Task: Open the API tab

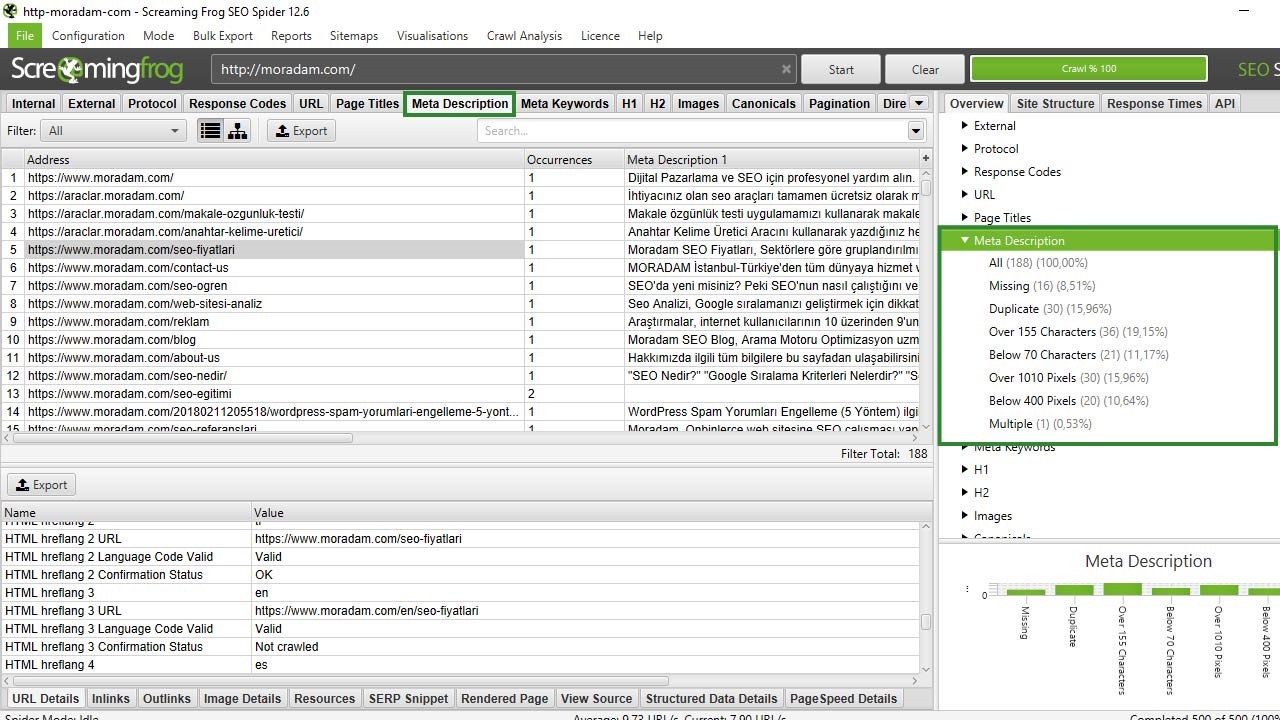Action: point(1225,103)
